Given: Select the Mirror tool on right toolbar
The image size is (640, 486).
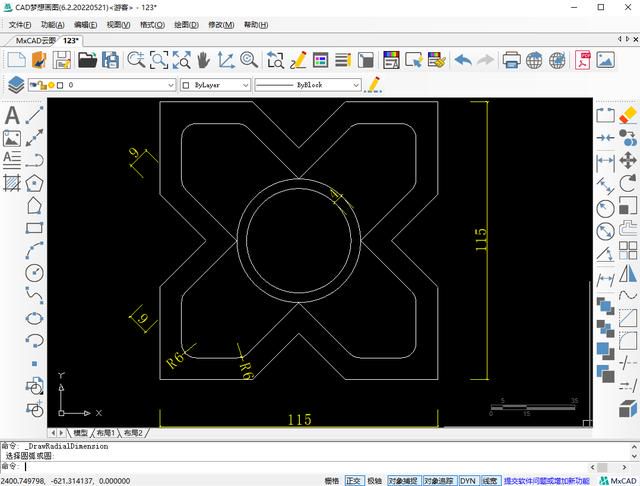Looking at the screenshot, I should 628,273.
